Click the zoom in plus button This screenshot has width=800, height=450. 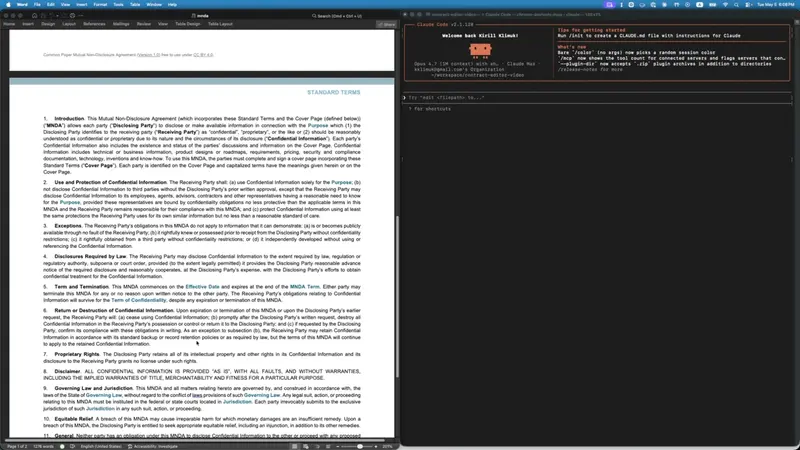376,446
